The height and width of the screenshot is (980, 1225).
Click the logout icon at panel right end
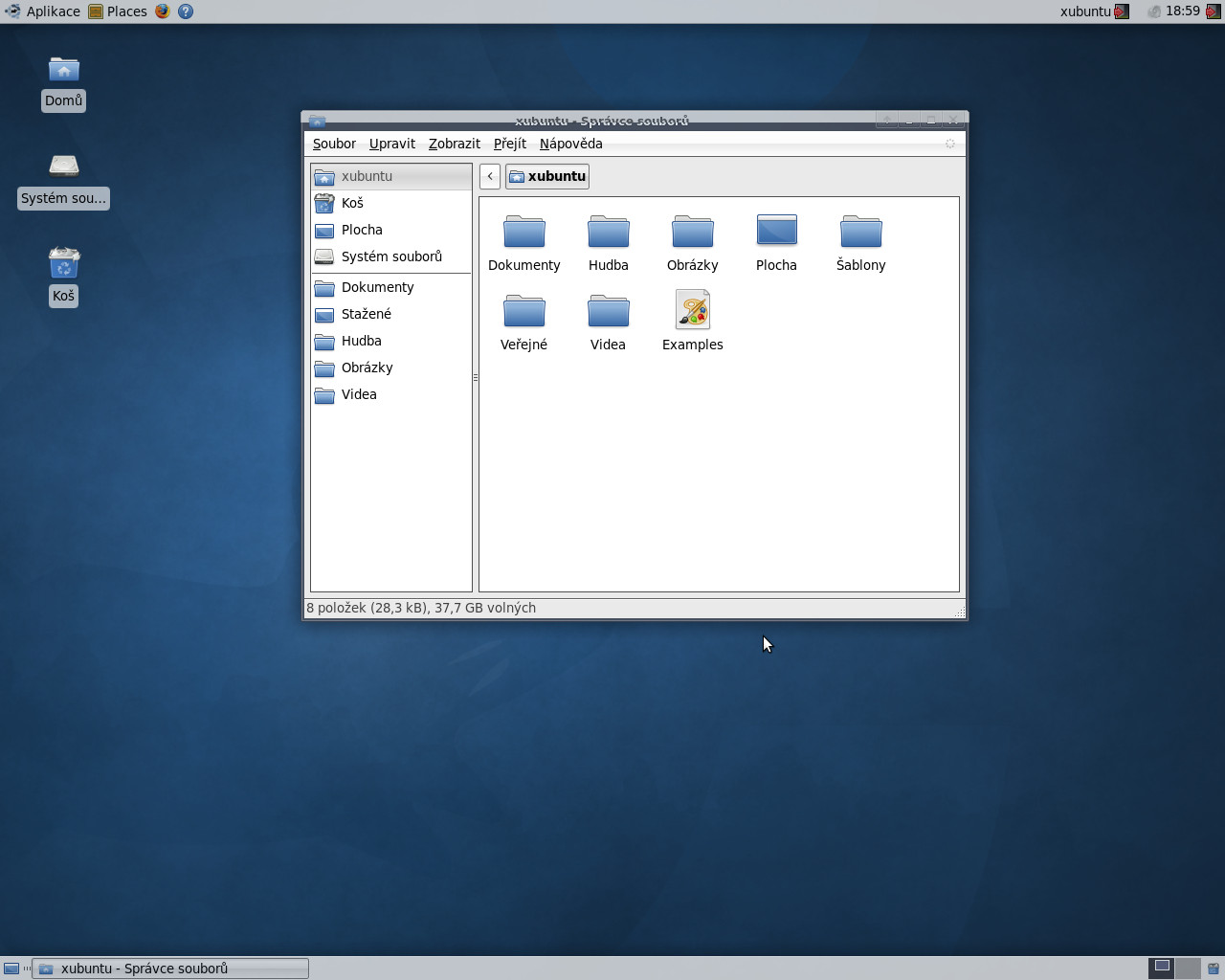coord(1213,11)
